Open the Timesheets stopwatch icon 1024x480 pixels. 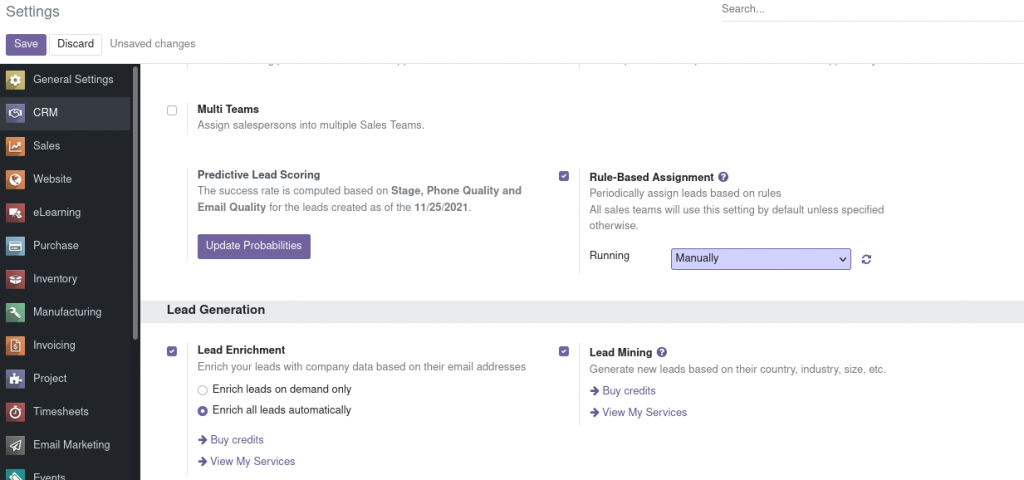point(15,412)
